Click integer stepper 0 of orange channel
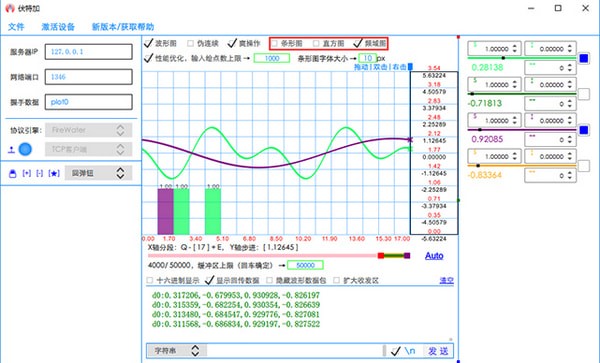The height and width of the screenshot is (363, 600). tap(550, 176)
